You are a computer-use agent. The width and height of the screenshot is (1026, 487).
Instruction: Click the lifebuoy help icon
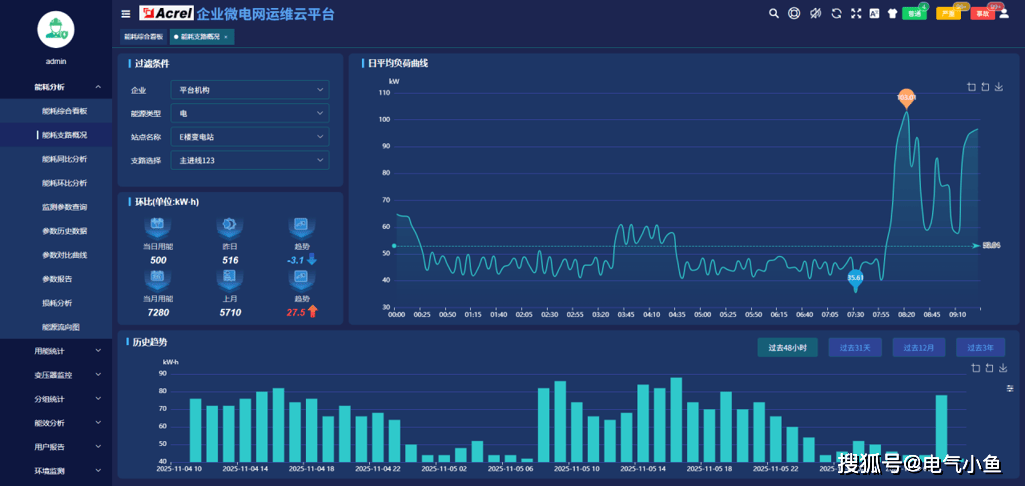794,13
